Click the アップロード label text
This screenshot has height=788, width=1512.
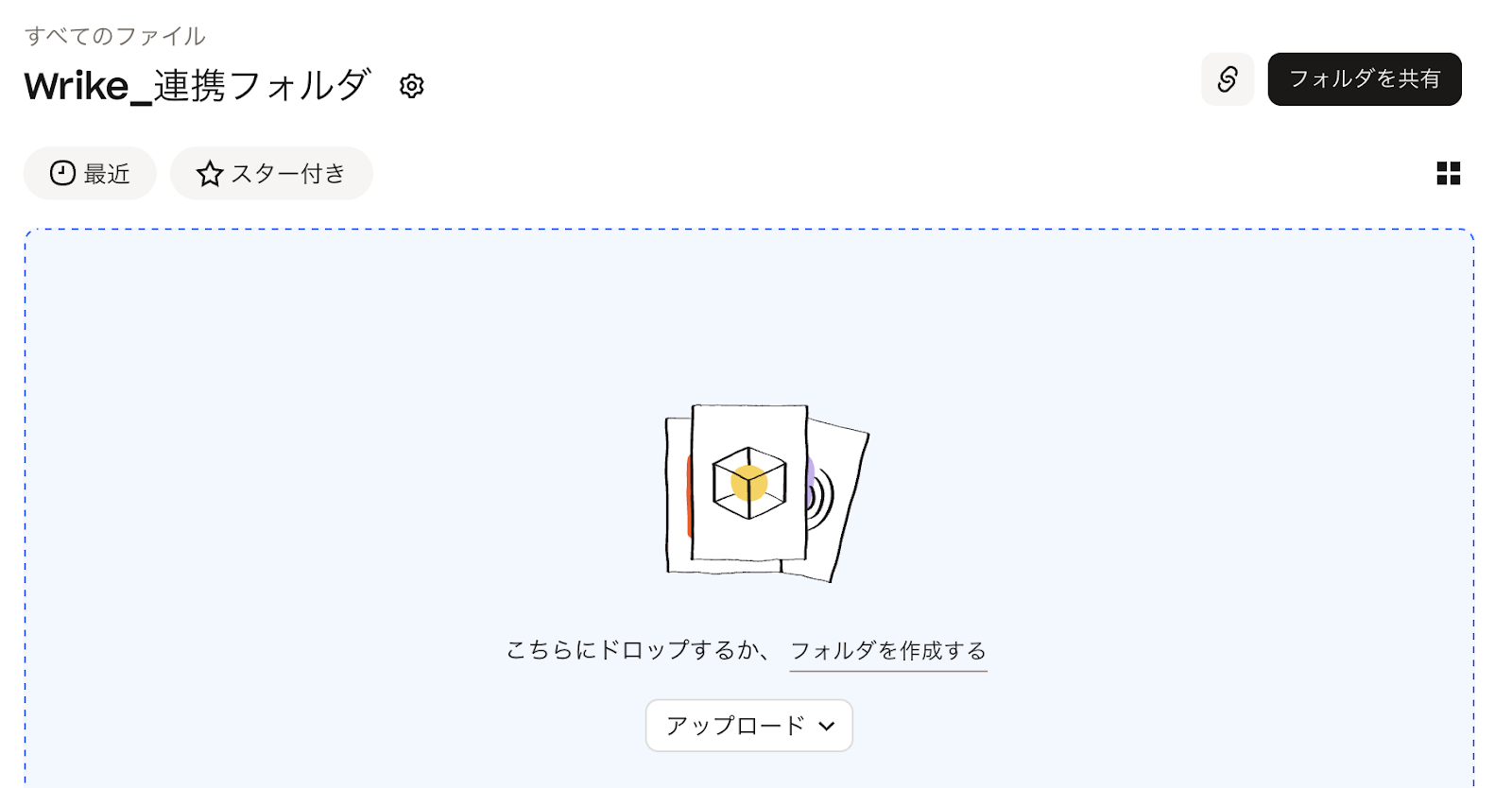(x=735, y=726)
